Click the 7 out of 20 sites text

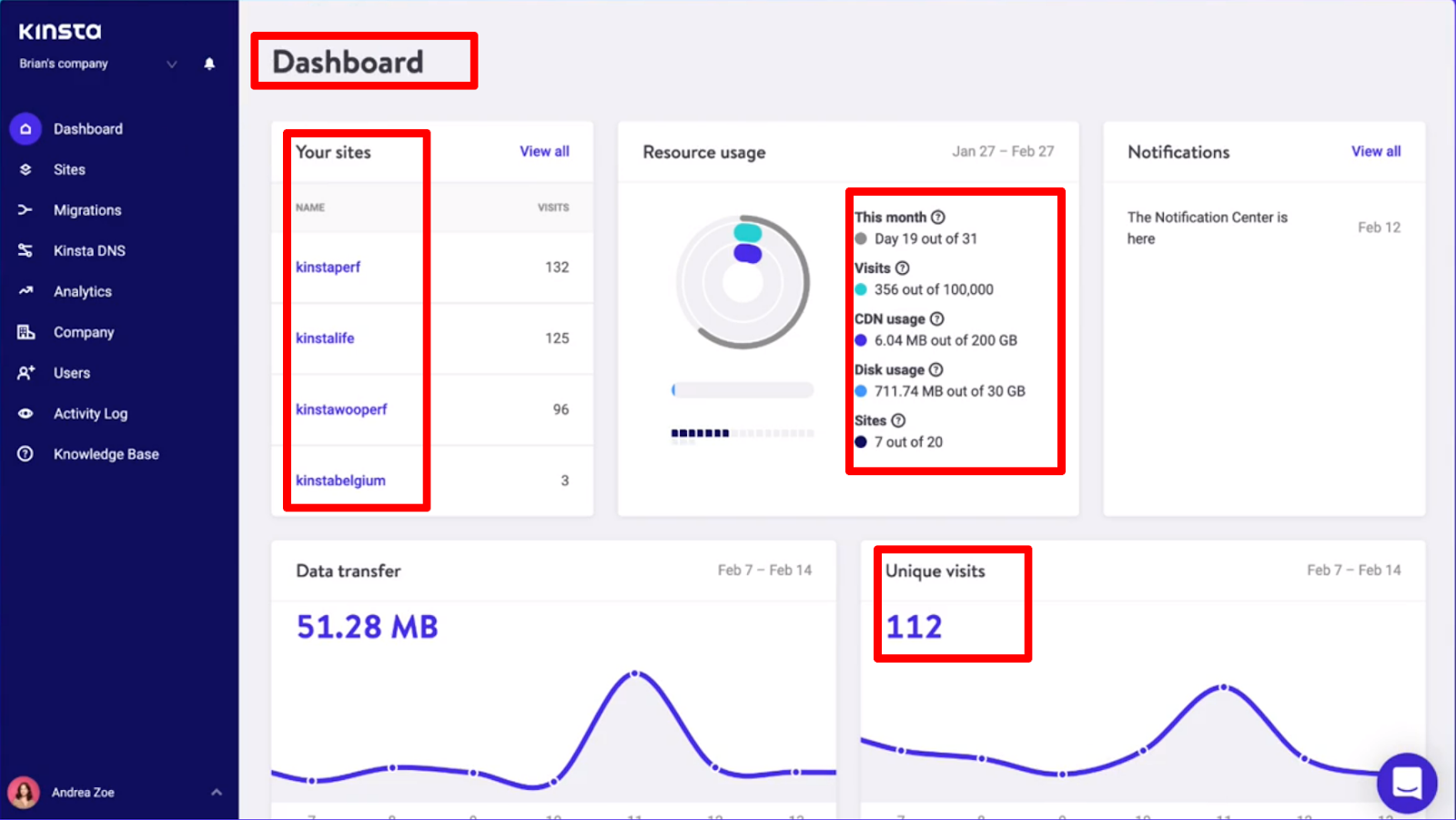908,442
